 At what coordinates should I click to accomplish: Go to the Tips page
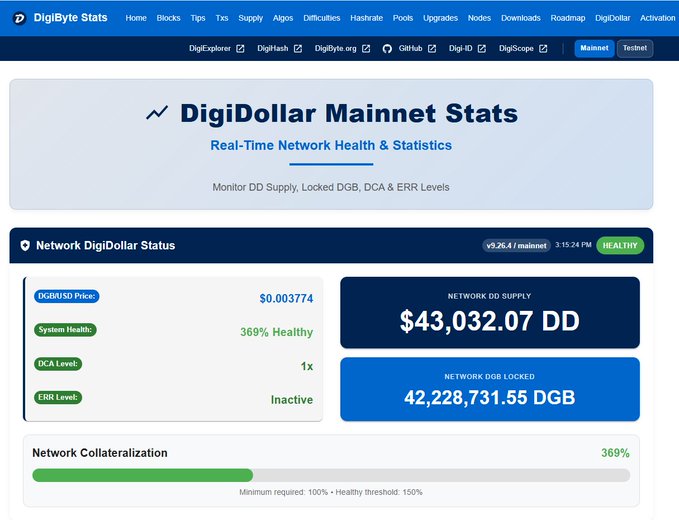click(x=198, y=18)
